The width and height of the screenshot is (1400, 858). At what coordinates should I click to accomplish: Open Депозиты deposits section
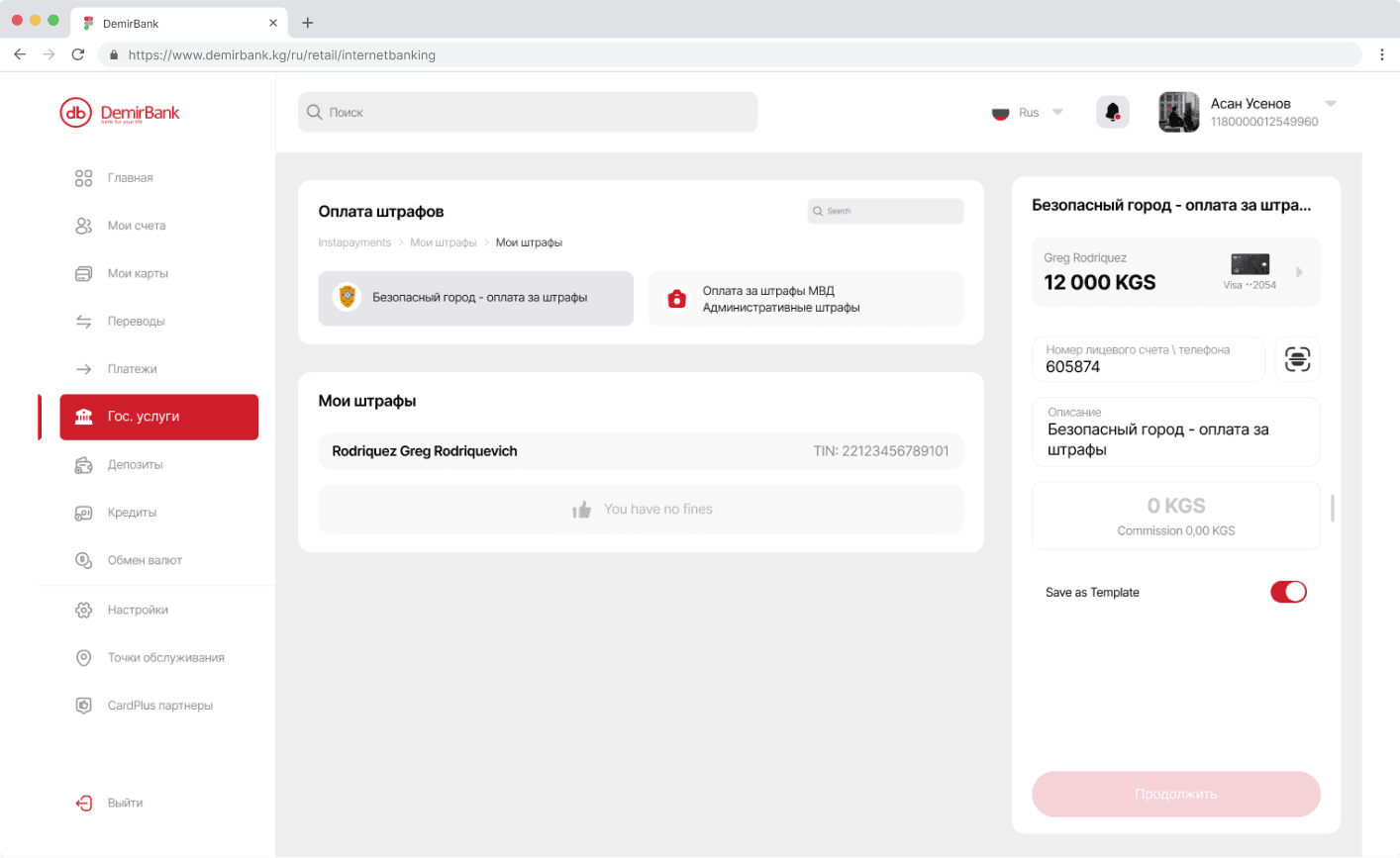tap(136, 465)
